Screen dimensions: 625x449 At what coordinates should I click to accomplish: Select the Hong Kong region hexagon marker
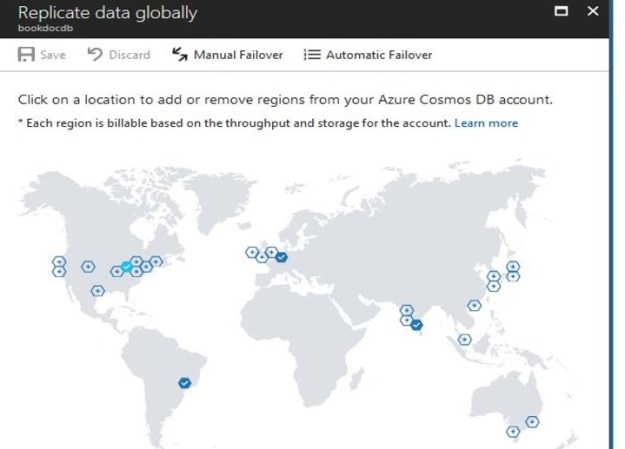tap(474, 306)
